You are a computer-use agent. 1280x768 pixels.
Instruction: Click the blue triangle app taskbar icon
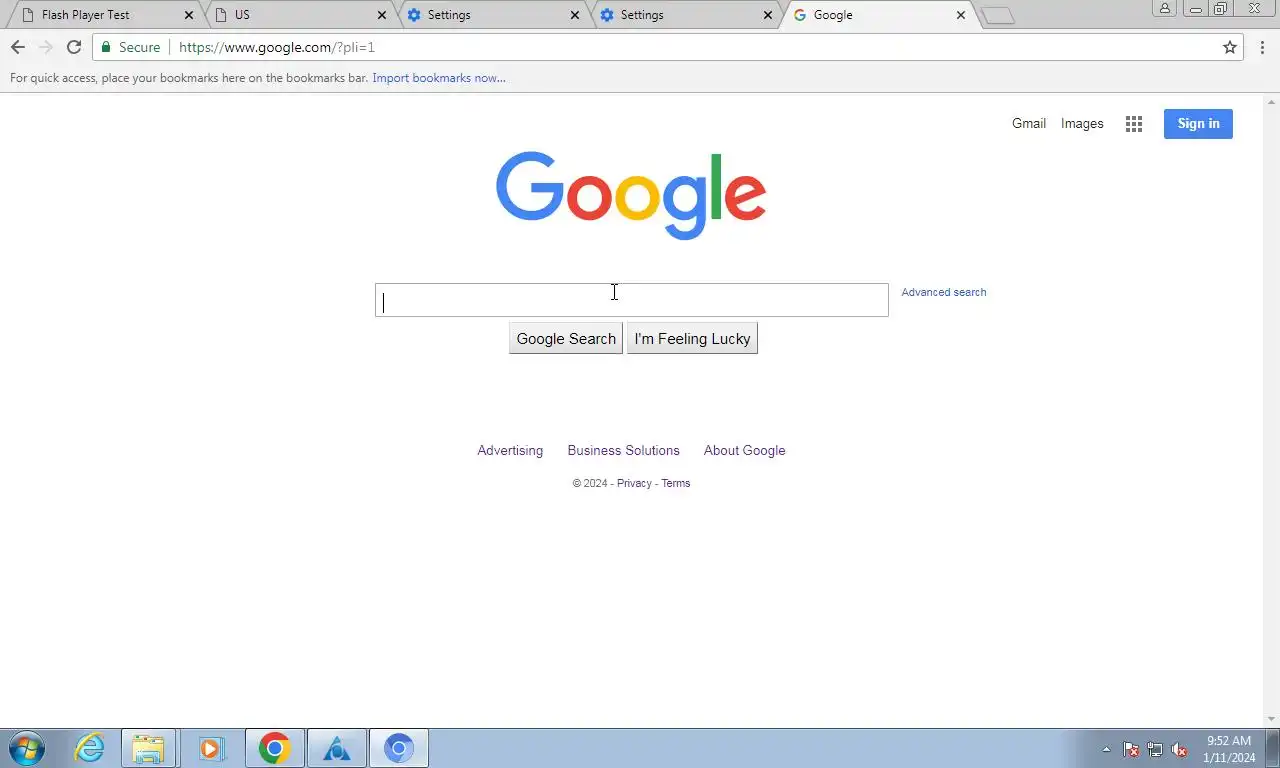[336, 748]
